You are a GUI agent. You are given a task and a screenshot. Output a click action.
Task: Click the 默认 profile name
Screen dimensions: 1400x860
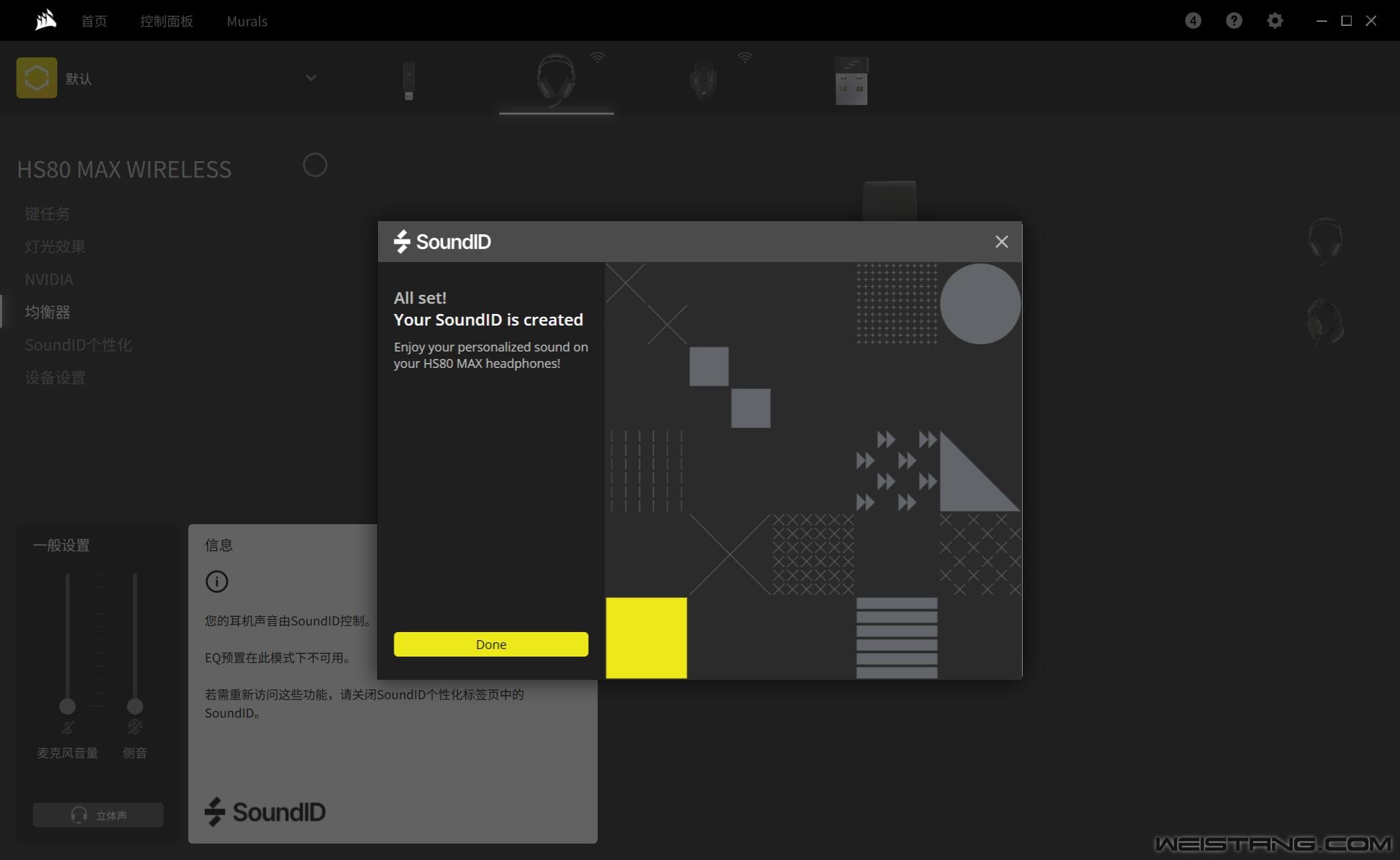(78, 78)
